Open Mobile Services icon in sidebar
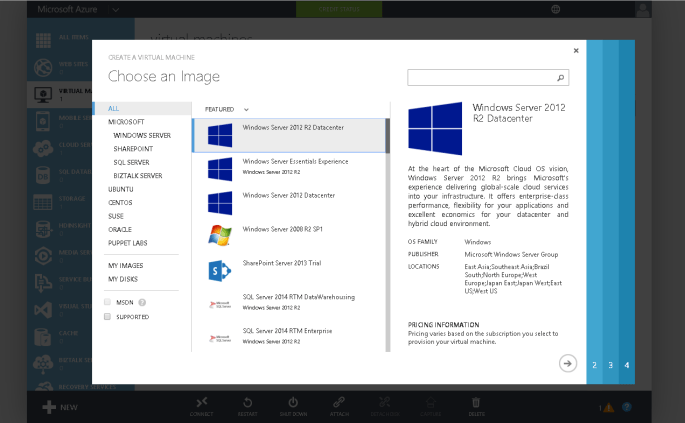Viewport: 685px width, 423px height. click(43, 121)
